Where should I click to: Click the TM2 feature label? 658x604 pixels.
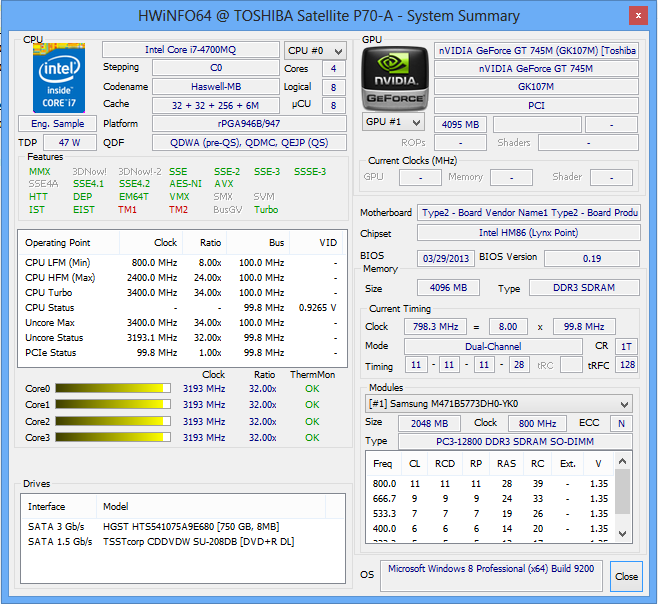coord(178,209)
